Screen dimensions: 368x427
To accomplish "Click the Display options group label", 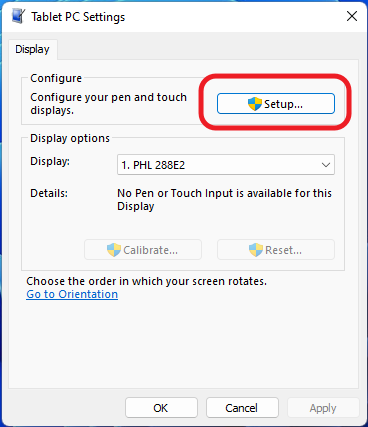I will [x=70, y=138].
